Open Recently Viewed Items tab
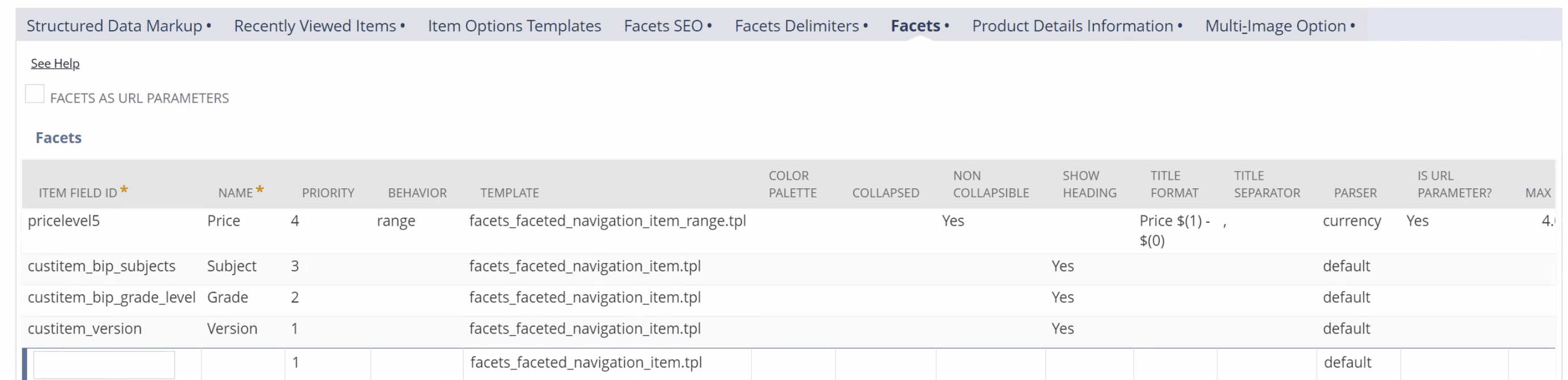 [319, 26]
